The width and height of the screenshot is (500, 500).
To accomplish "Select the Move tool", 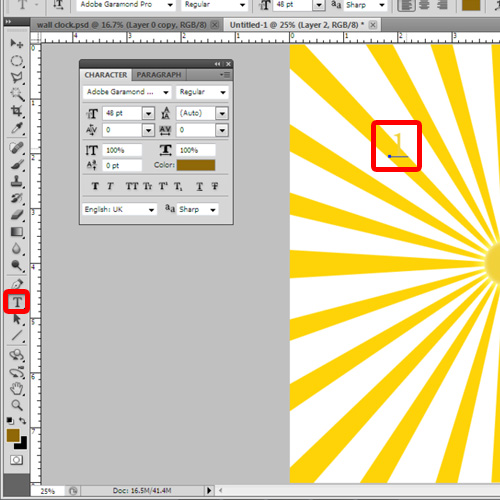I will pyautogui.click(x=16, y=43).
